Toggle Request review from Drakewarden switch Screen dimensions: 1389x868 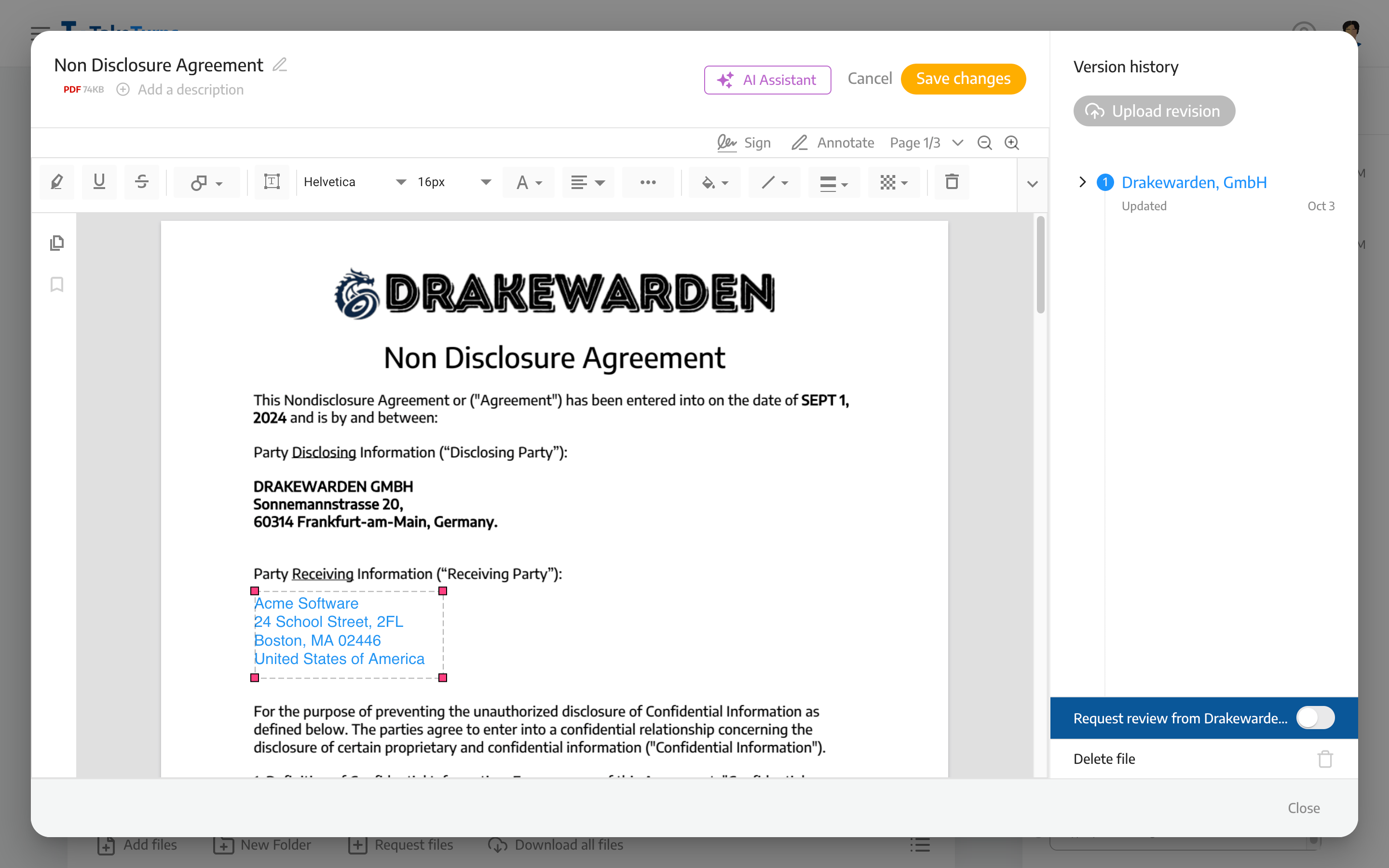pos(1316,718)
